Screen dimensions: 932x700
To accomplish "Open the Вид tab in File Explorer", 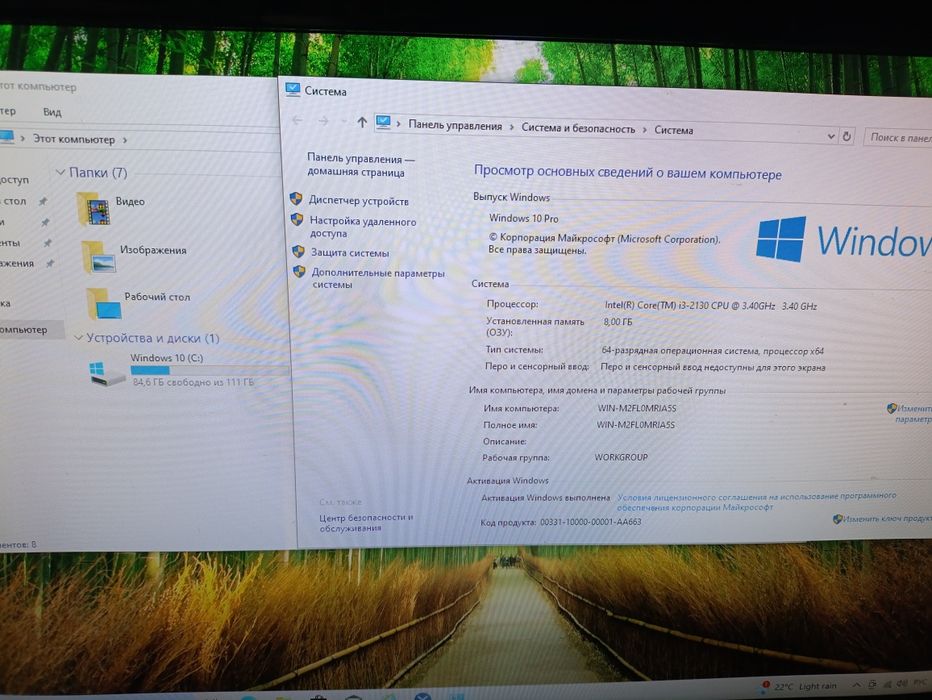I will pyautogui.click(x=52, y=112).
